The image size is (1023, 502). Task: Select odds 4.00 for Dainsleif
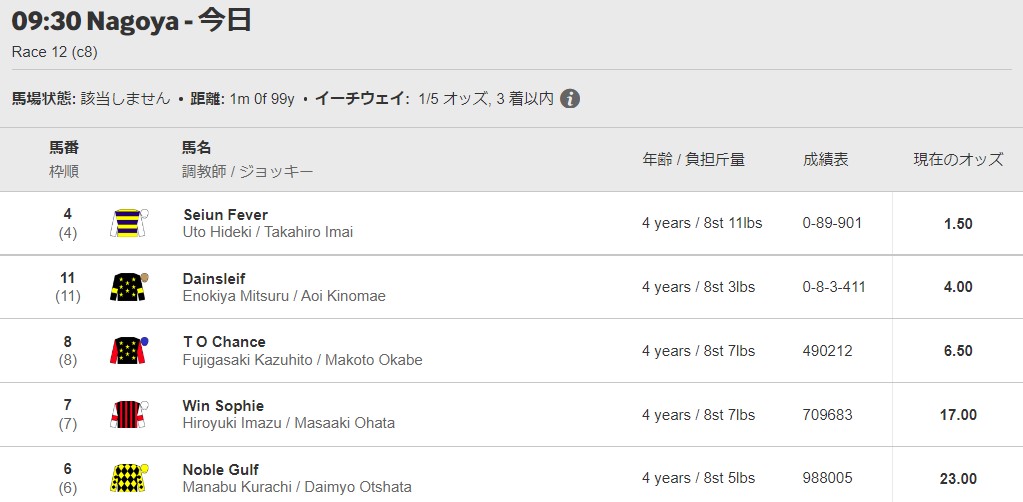click(x=958, y=287)
